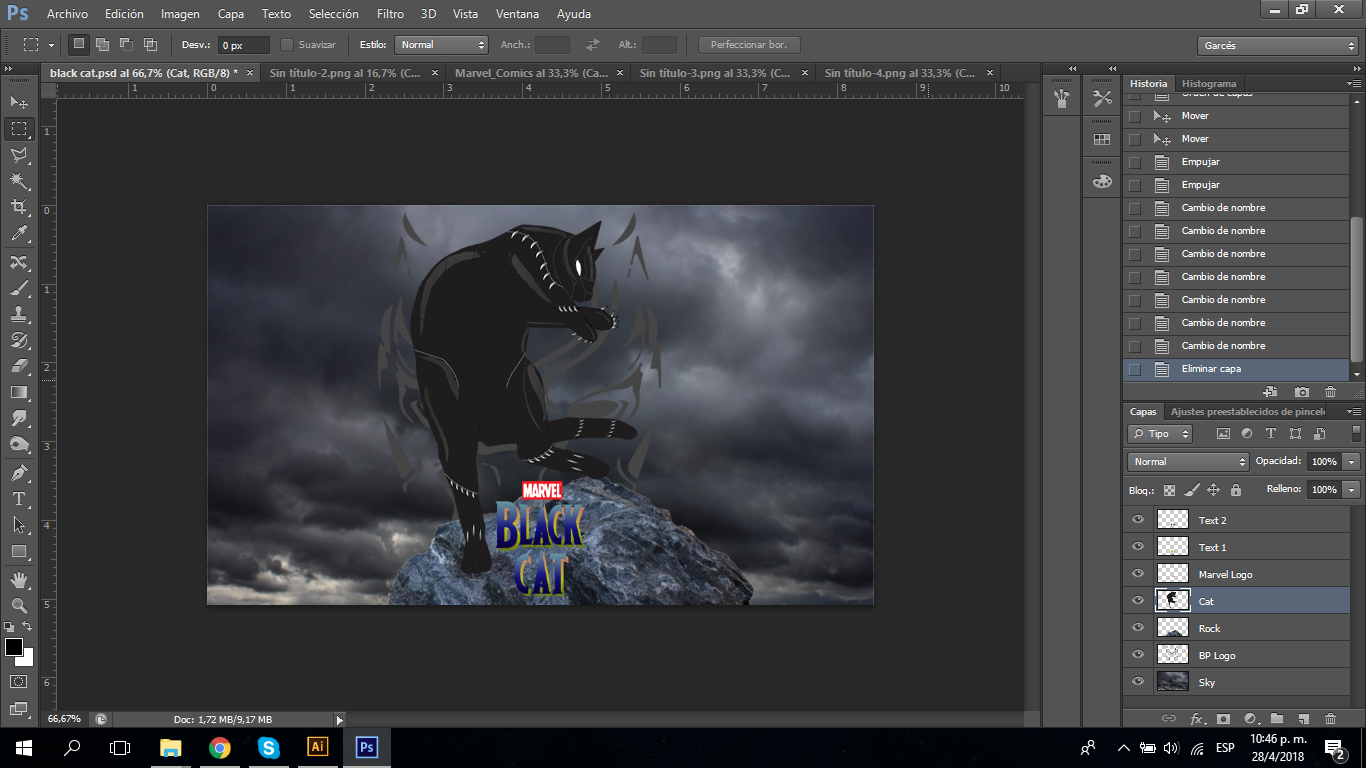Toggle visibility of the Sky layer
The width and height of the screenshot is (1366, 768).
coord(1137,681)
